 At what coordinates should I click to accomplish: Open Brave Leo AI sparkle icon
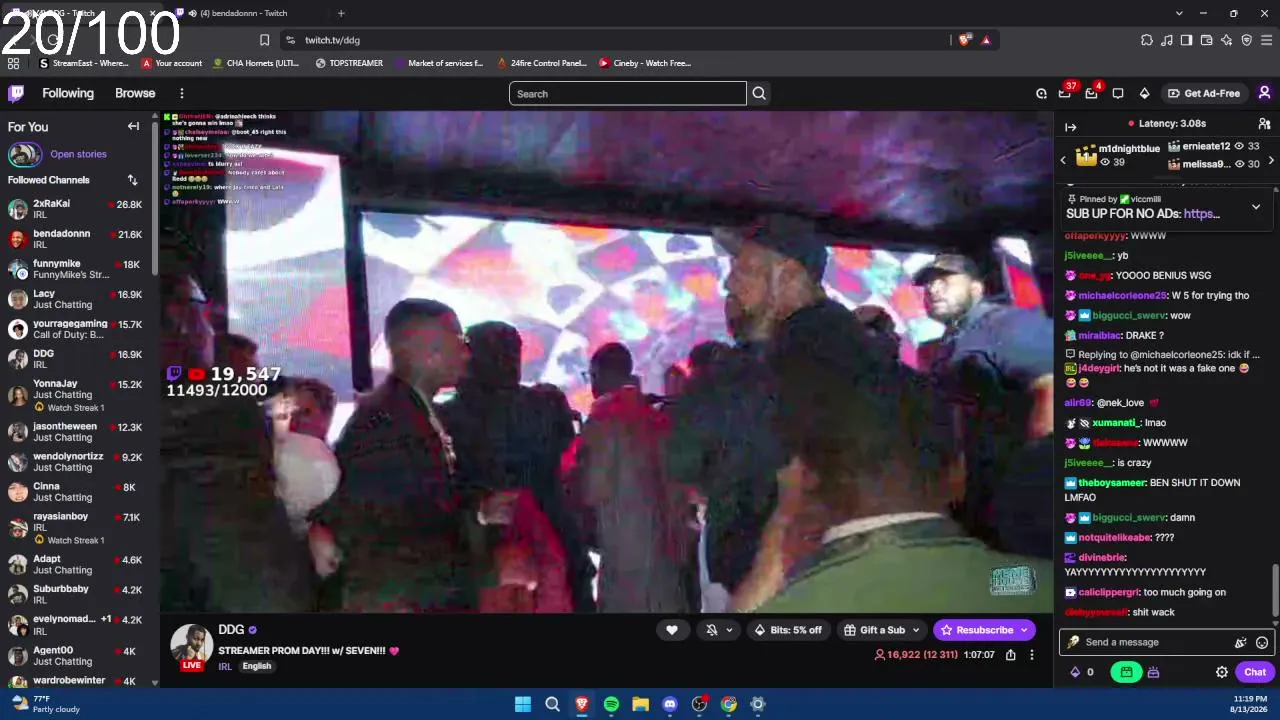point(1227,40)
